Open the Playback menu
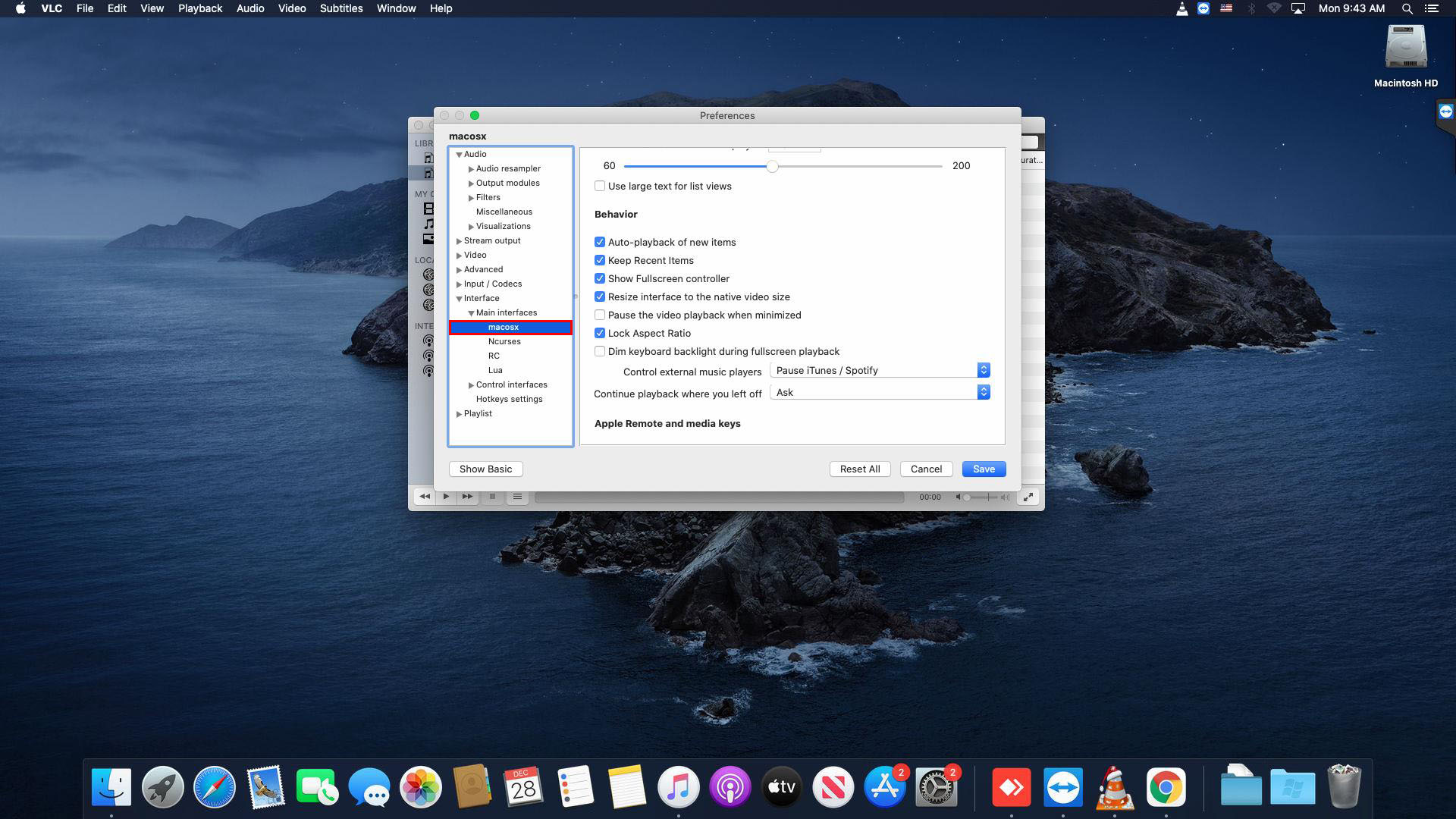 tap(200, 8)
